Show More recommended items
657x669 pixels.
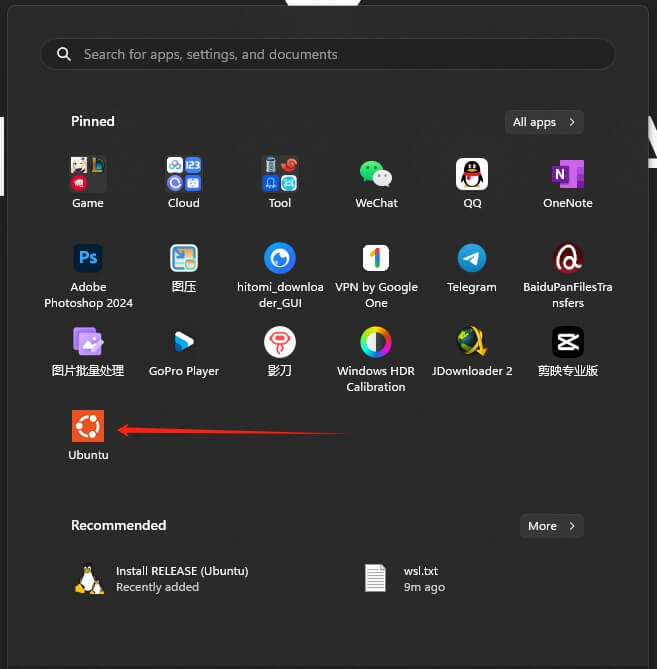tap(552, 526)
